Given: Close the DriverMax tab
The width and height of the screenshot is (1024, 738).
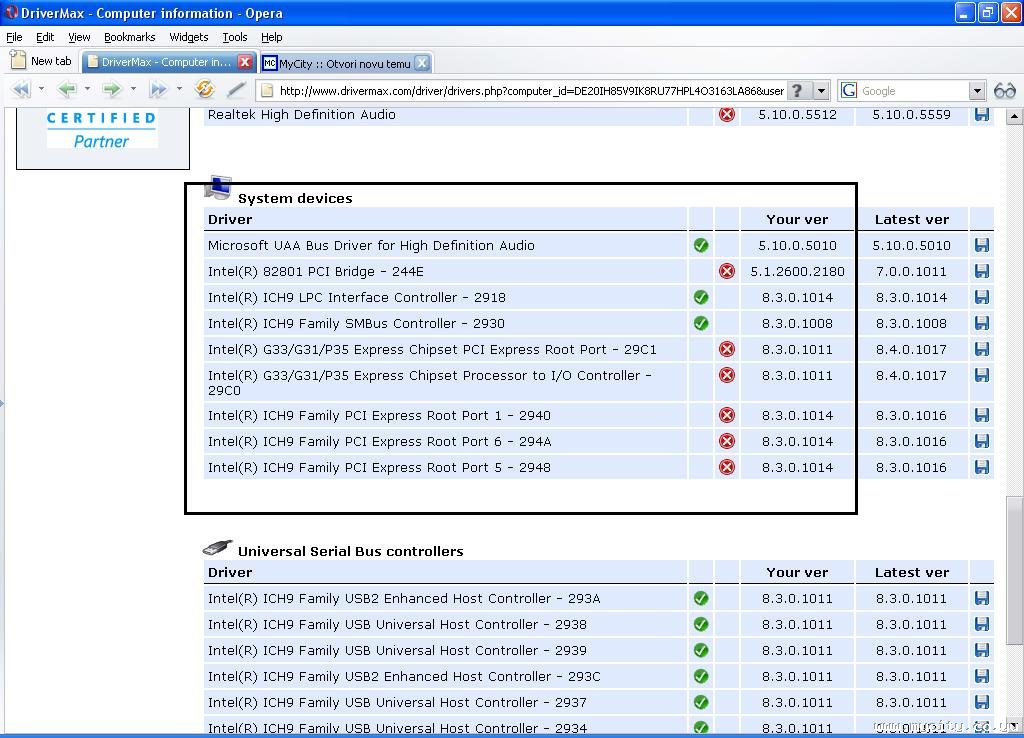Looking at the screenshot, I should click(245, 62).
